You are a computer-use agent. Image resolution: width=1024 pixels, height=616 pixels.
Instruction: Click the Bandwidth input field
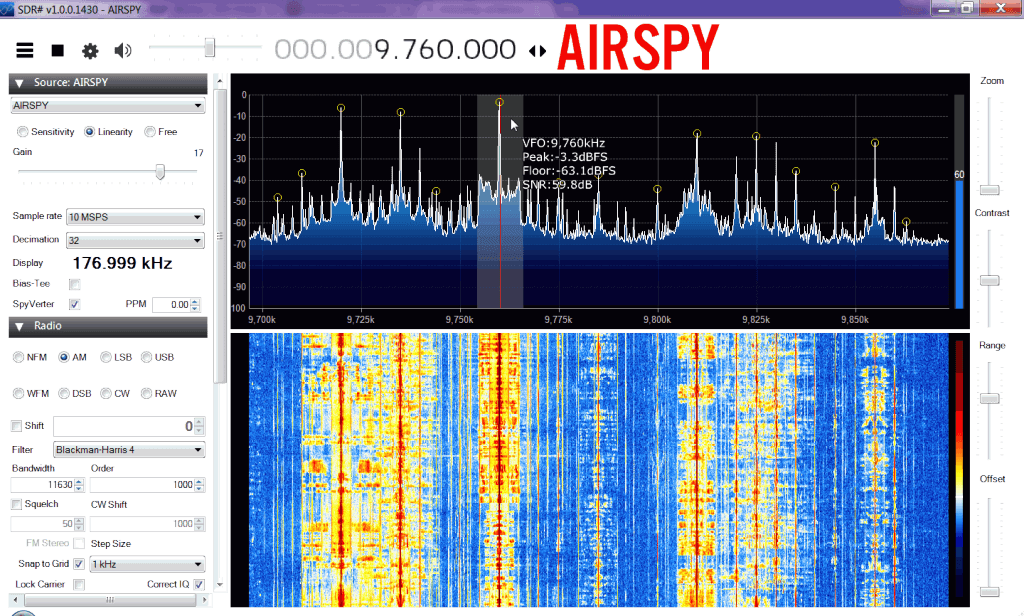pos(46,484)
